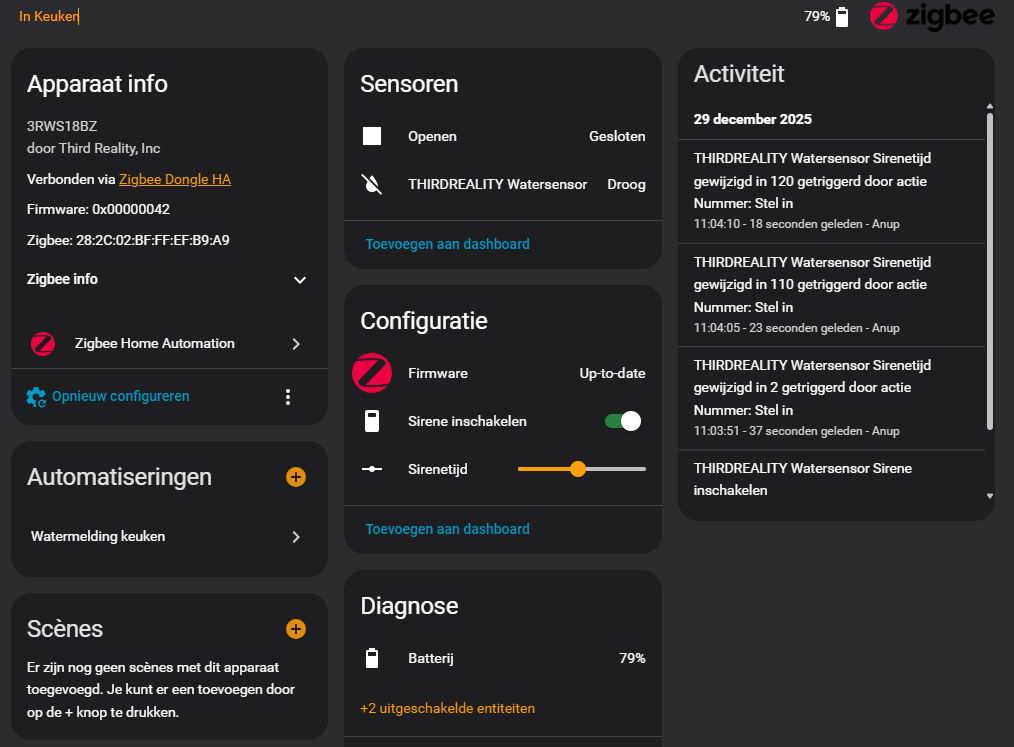
Task: Open the Zigbee Dongle HA link
Action: click(175, 180)
